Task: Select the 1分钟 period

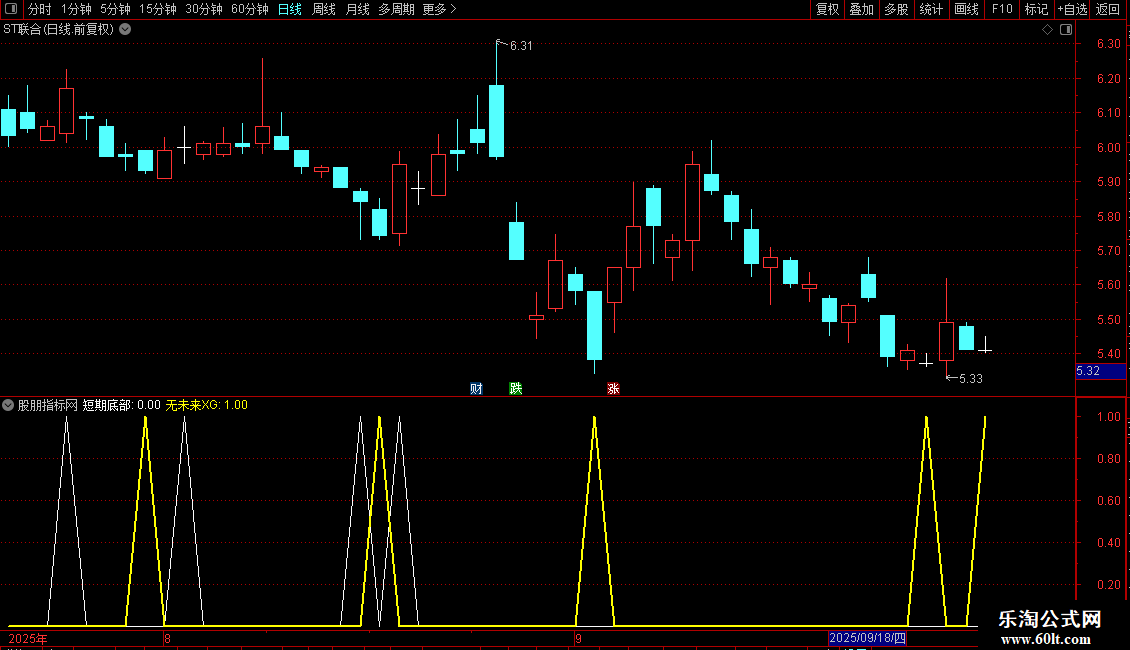Action: (x=76, y=9)
